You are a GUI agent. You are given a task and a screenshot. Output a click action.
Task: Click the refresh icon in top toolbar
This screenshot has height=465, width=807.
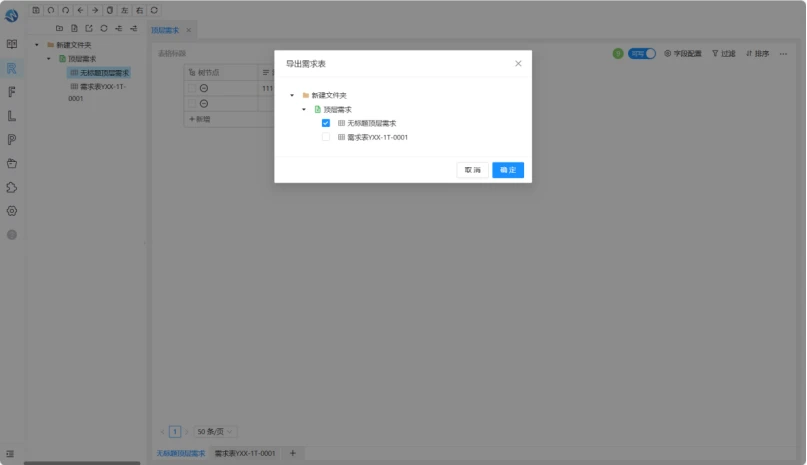pos(154,10)
